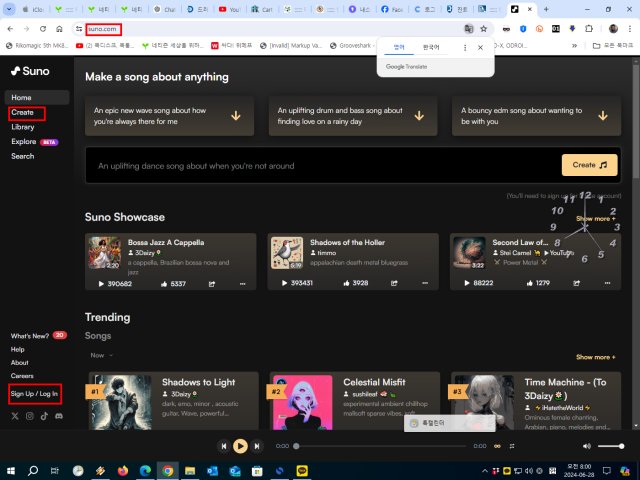Click the Sign Up / Log In link
The image size is (640, 480).
click(34, 394)
